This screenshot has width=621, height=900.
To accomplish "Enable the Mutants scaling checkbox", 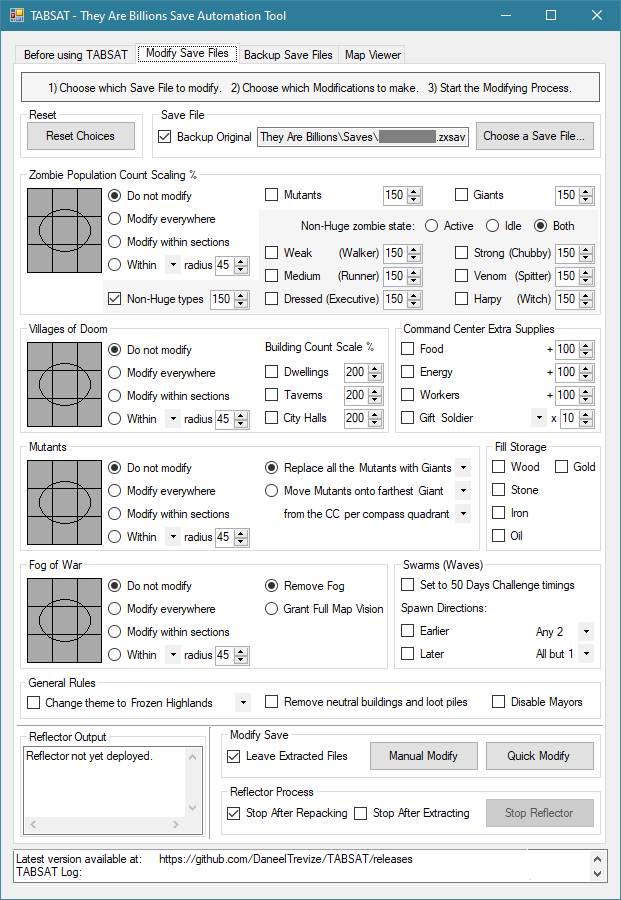I will click(x=271, y=195).
